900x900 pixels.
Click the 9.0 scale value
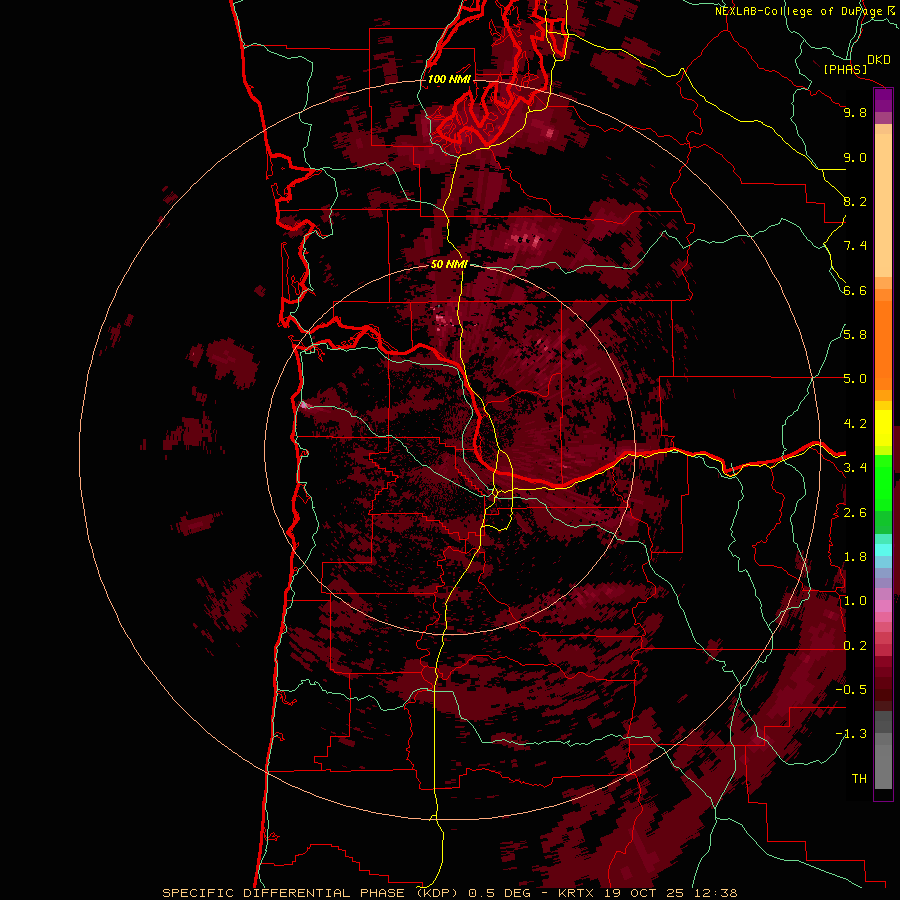(x=855, y=157)
